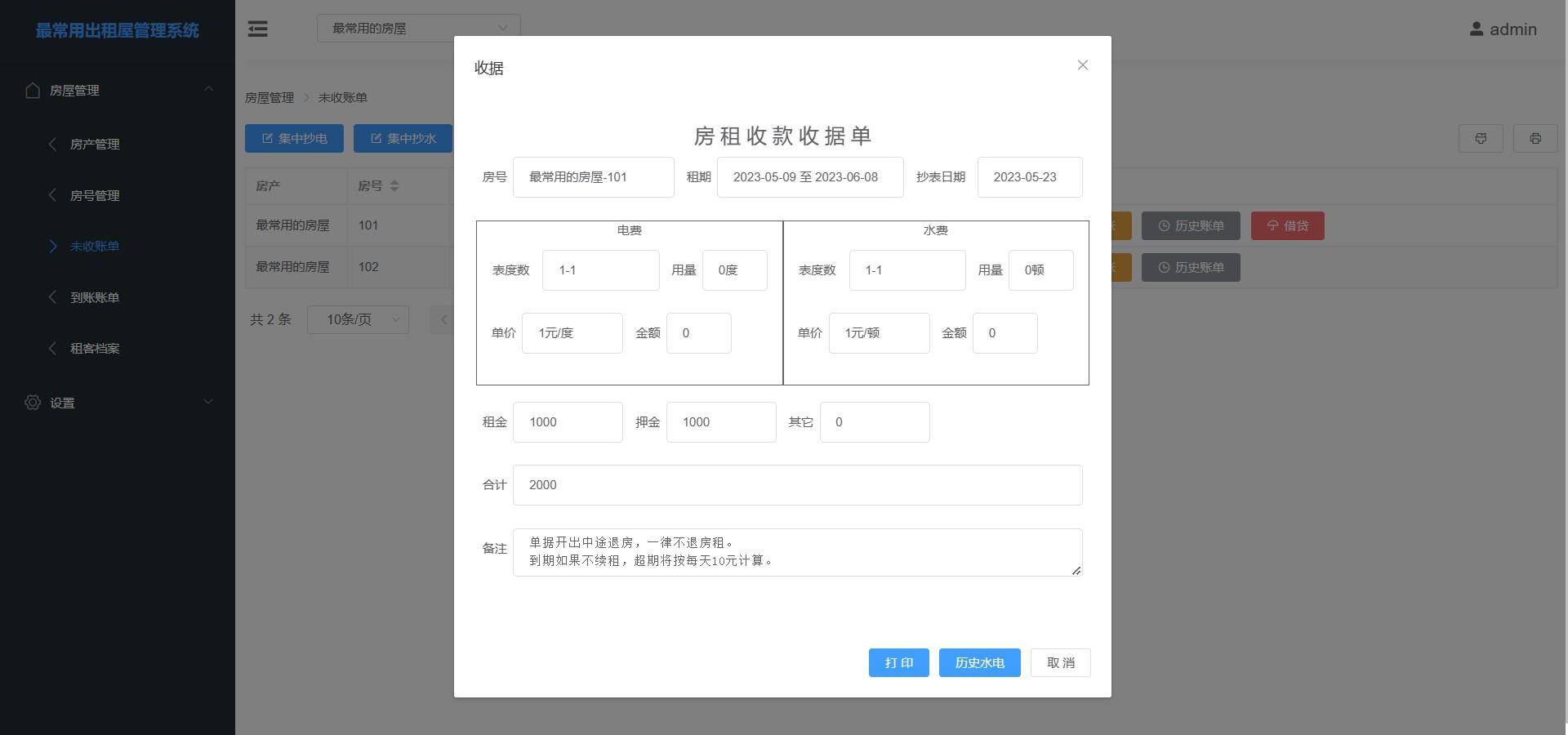Click the 其它 field with 0
This screenshot has width=1568, height=735.
pyautogui.click(x=875, y=422)
